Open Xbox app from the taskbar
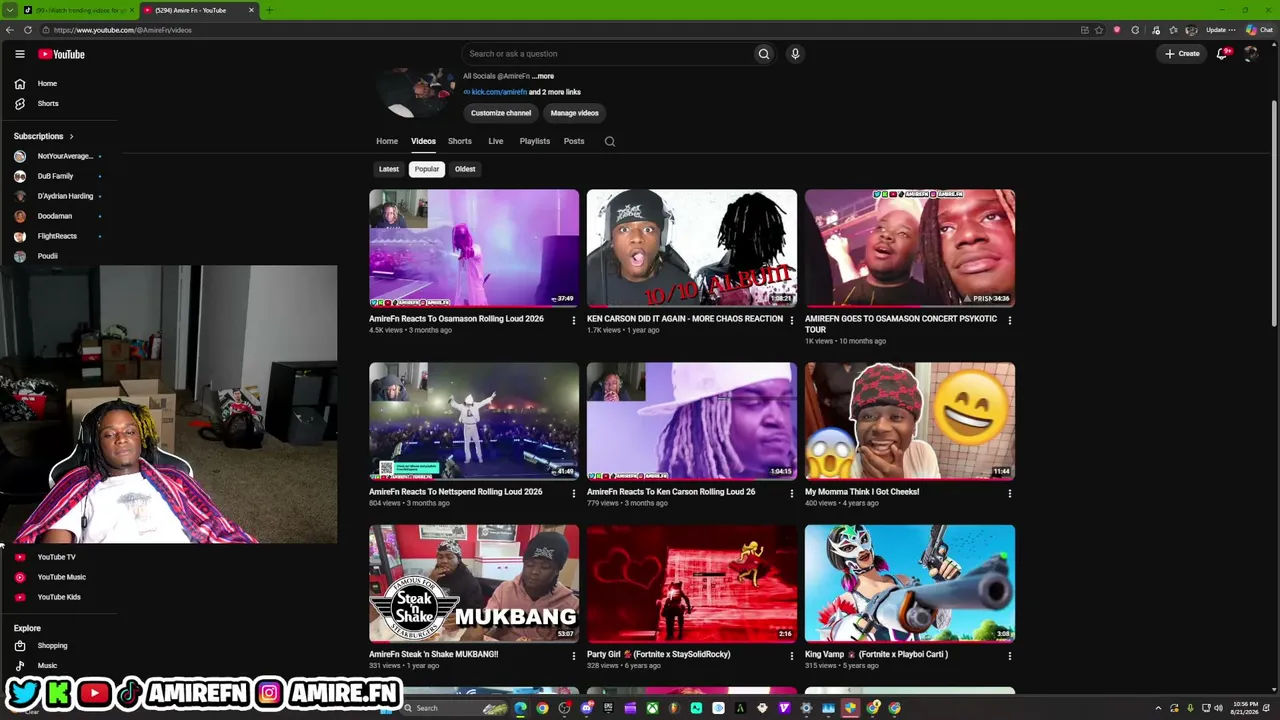 coord(652,708)
